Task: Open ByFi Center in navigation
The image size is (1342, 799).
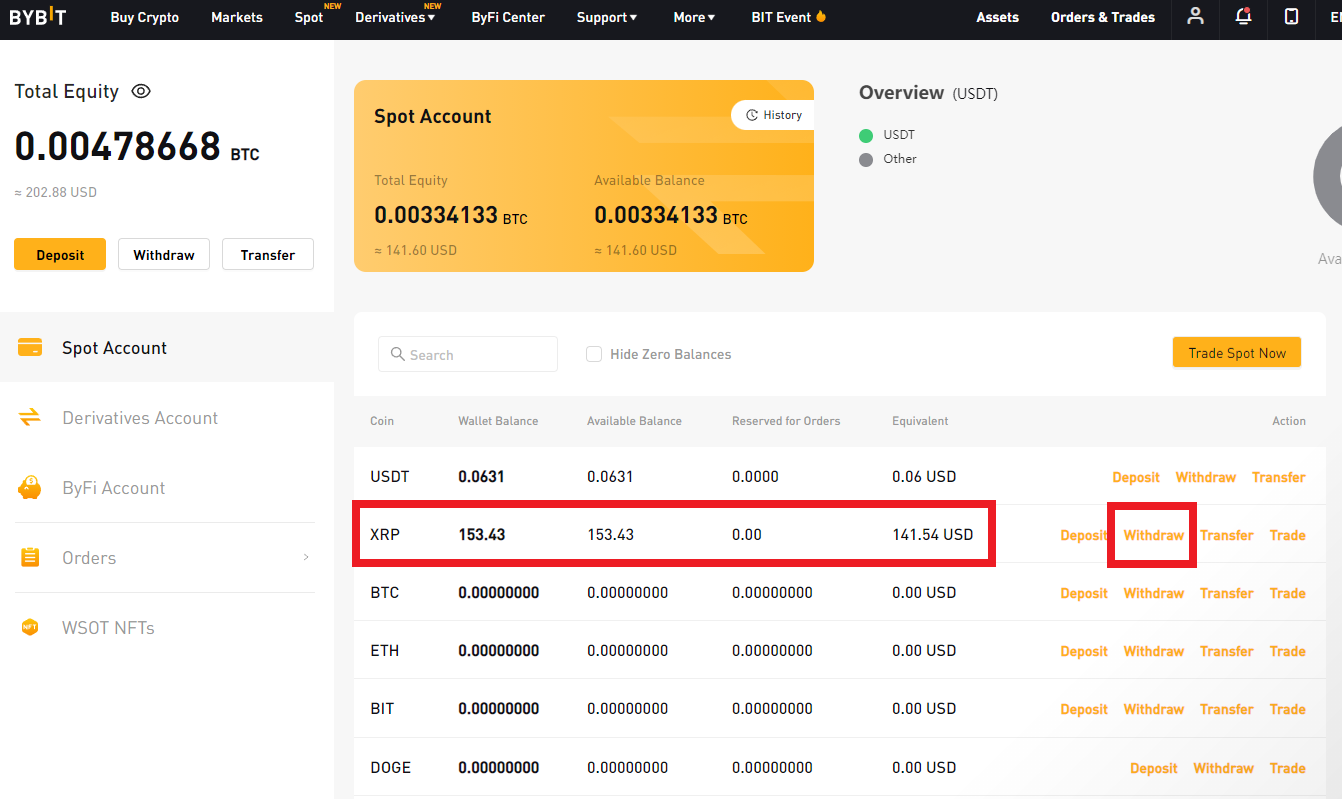Action: point(506,17)
